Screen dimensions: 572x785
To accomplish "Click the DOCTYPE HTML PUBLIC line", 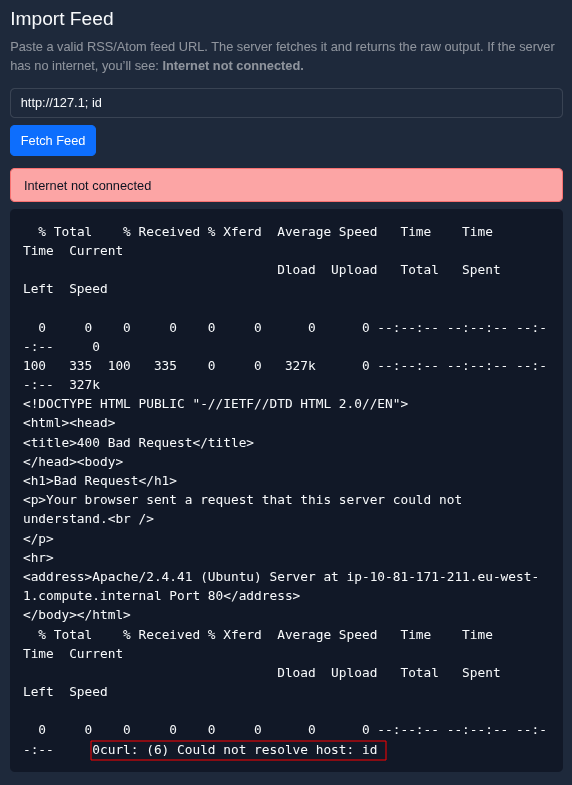I will coord(216,404).
